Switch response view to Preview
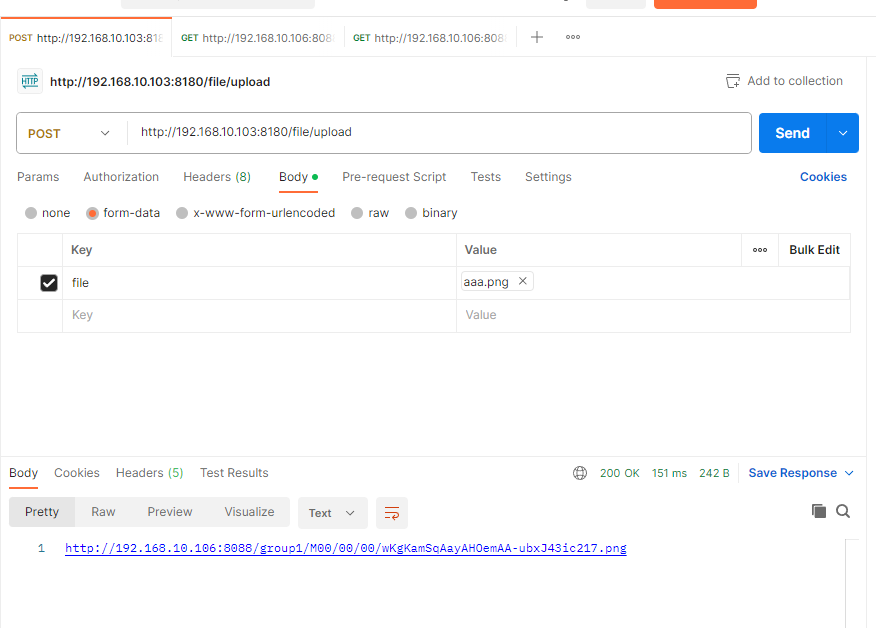Viewport: 876px width, 628px height. click(170, 512)
